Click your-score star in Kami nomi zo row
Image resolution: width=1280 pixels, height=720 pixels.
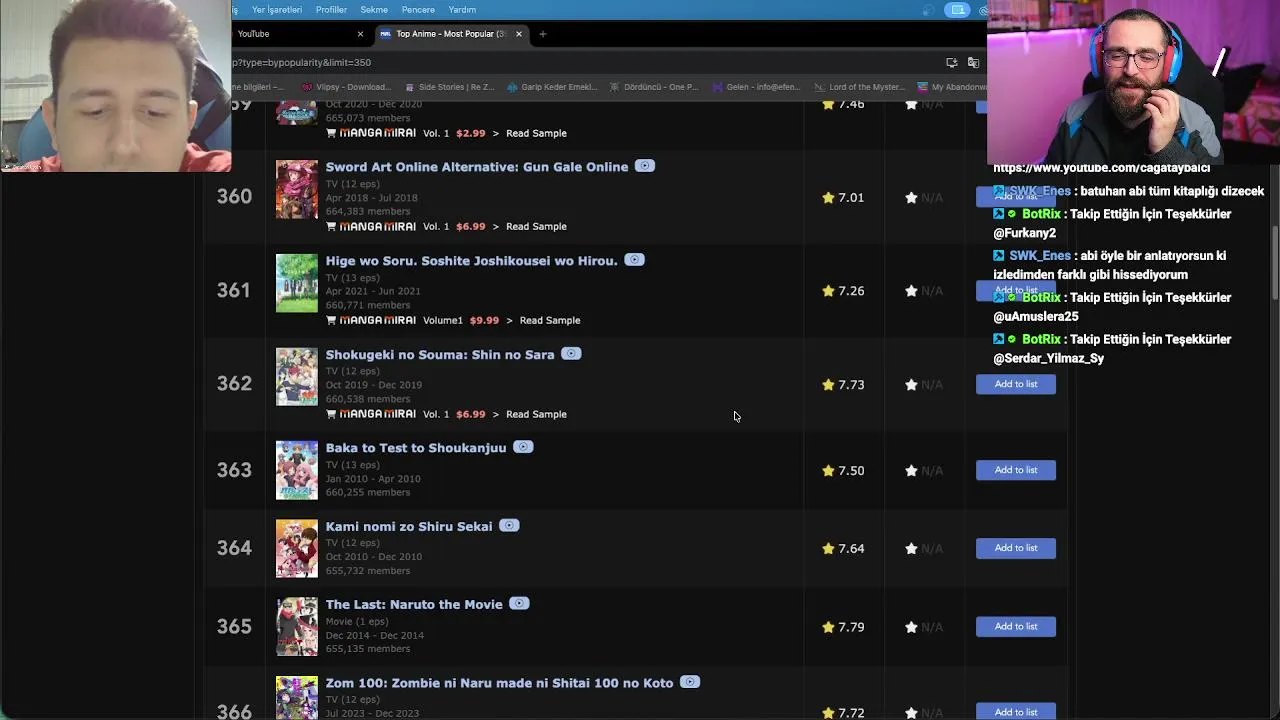(x=911, y=549)
